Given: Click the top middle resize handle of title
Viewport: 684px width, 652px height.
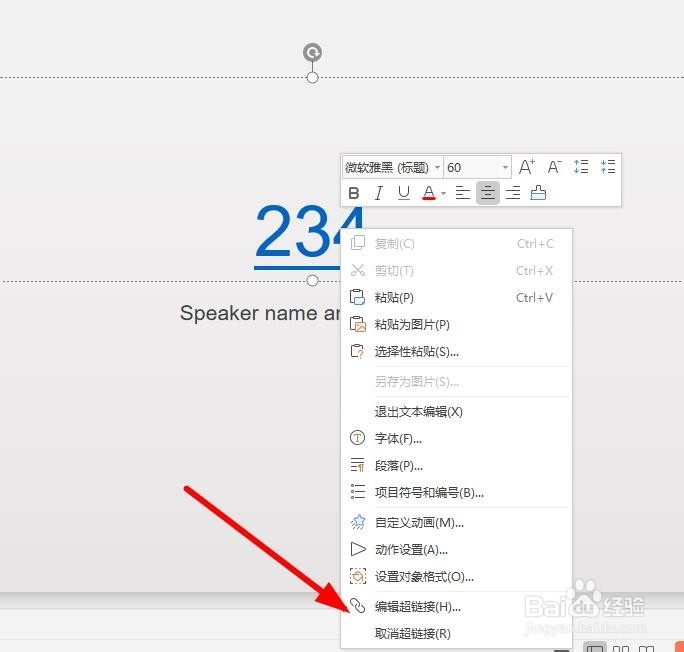Looking at the screenshot, I should point(312,78).
